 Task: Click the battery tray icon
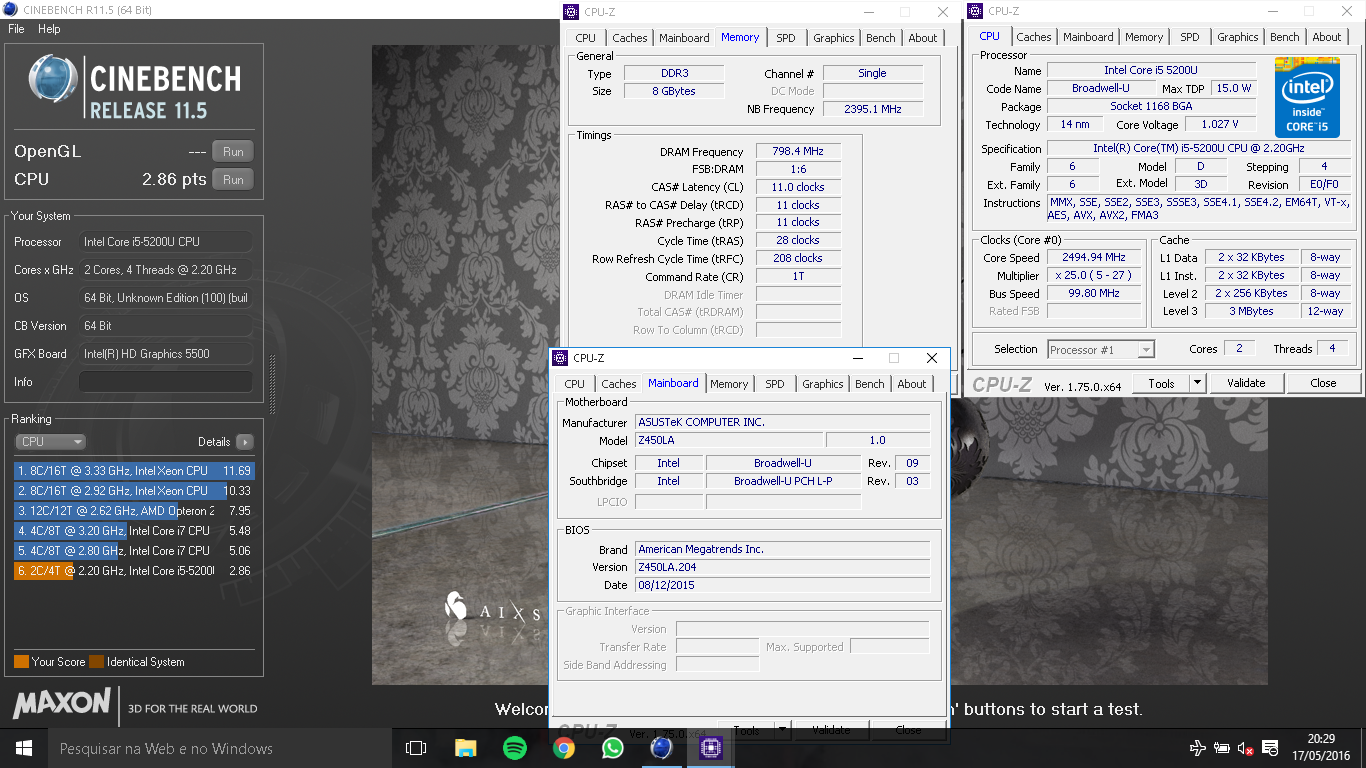tap(1222, 748)
